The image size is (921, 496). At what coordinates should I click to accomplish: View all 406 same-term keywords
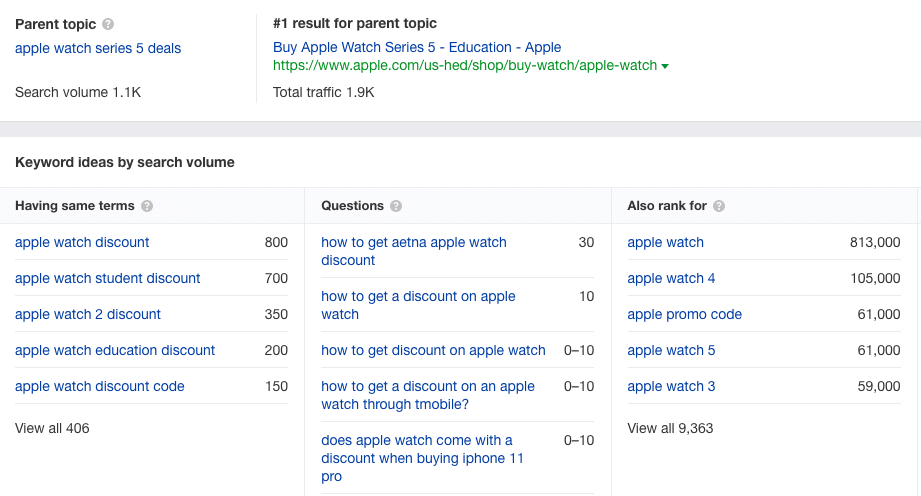[x=52, y=428]
